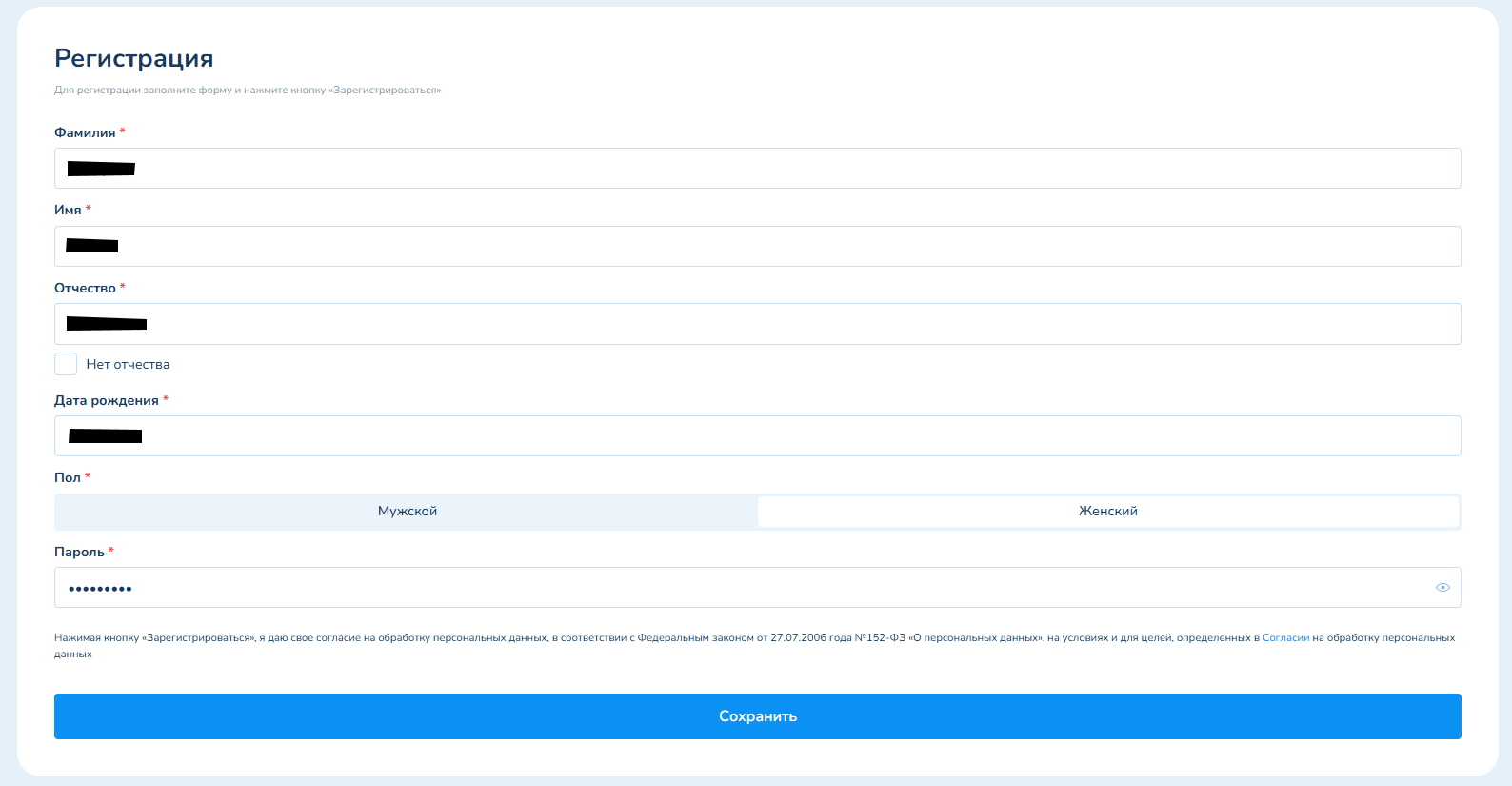Click the 'Имя' field label

[x=68, y=211]
